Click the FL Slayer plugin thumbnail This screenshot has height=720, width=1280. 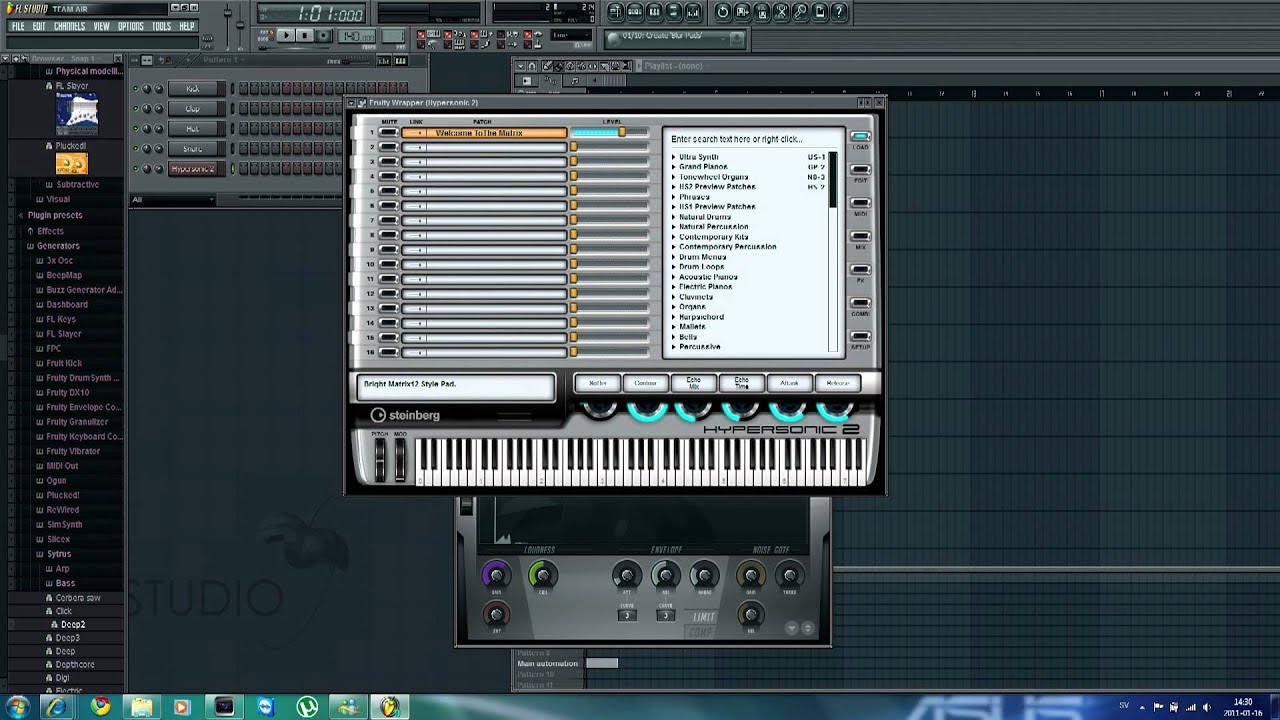pyautogui.click(x=76, y=114)
